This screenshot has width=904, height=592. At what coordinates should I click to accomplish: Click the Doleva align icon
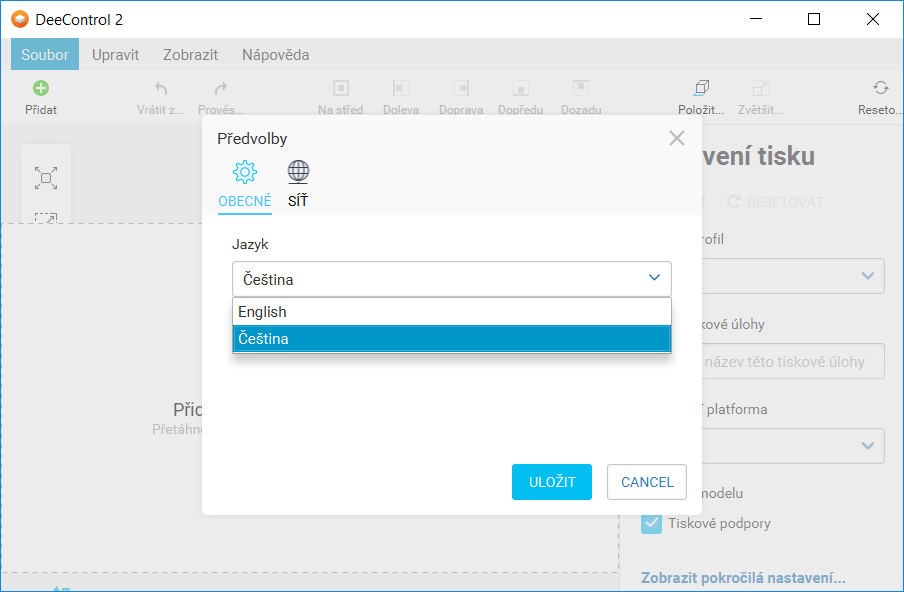click(x=400, y=89)
